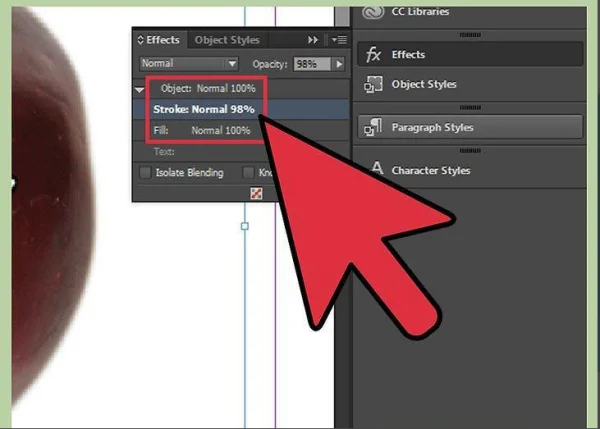Viewport: 600px width, 429px height.
Task: Switch to the Object Styles tab
Action: click(x=227, y=40)
